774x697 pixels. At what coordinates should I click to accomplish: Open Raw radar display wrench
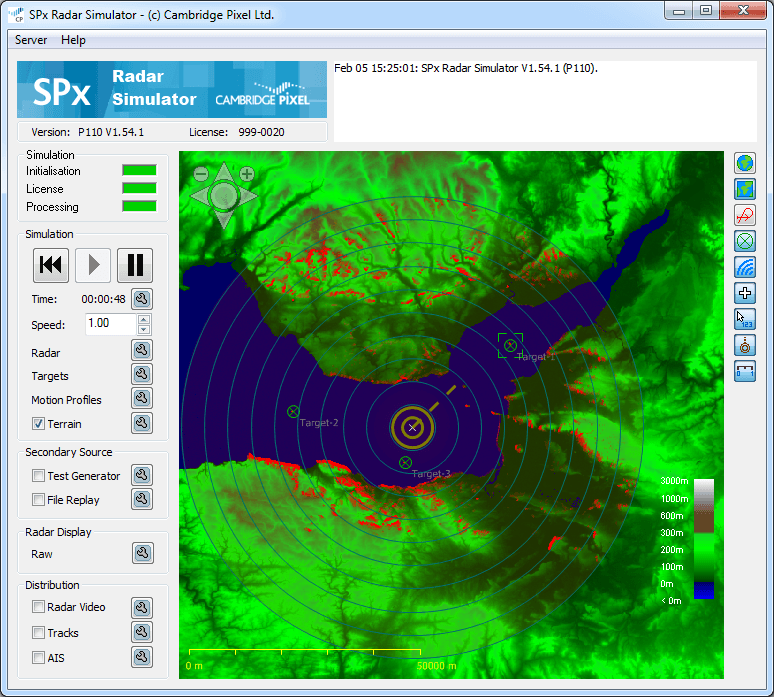(143, 553)
